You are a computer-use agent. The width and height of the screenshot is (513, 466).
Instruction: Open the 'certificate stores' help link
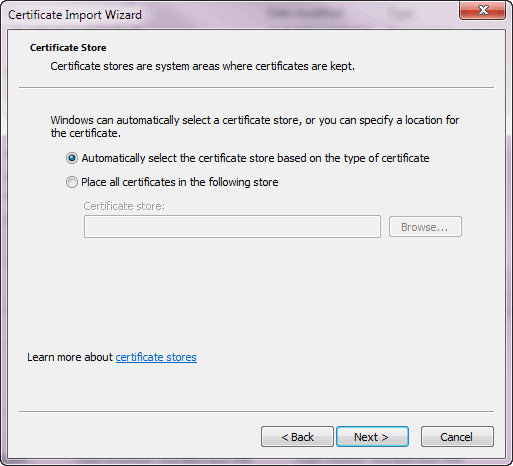(x=156, y=357)
